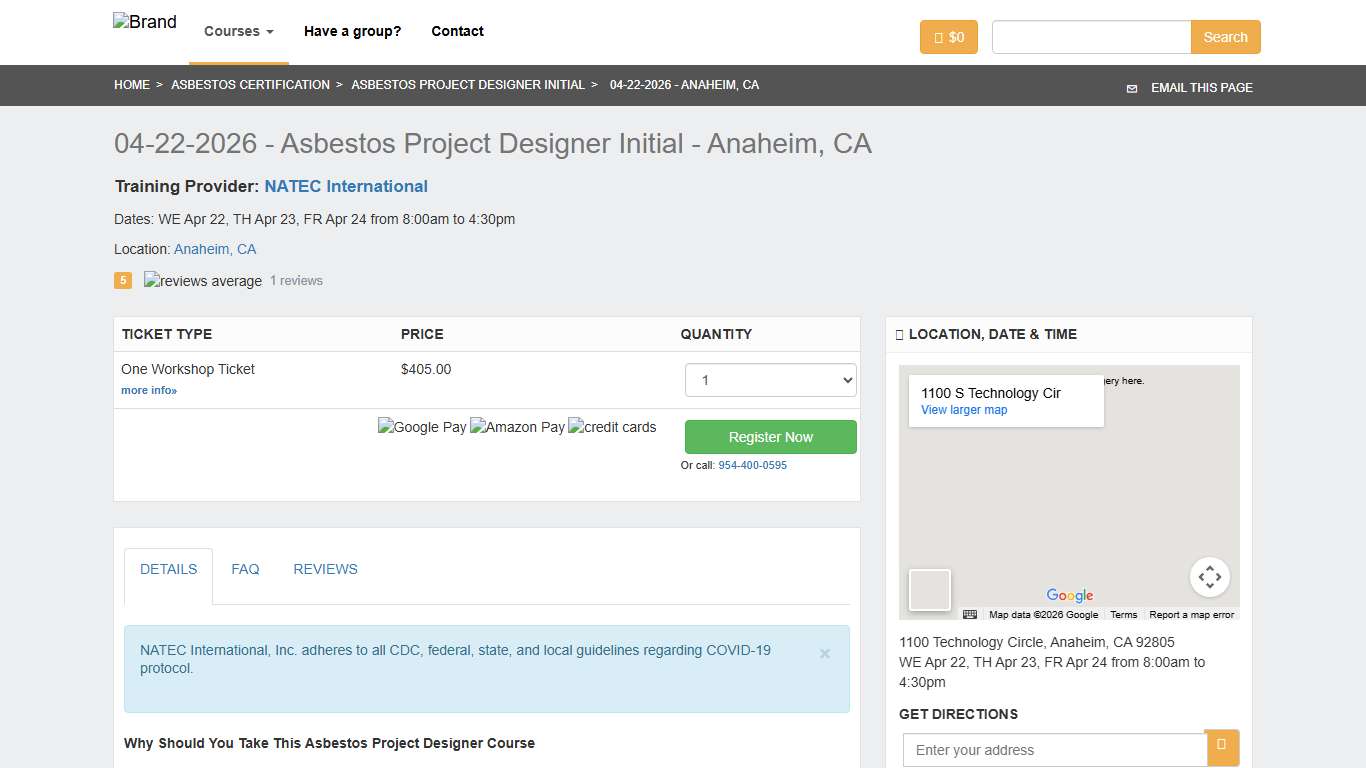Screen dimensions: 1366x768
Task: Dismiss the COVID-19 protocol notice
Action: (x=824, y=654)
